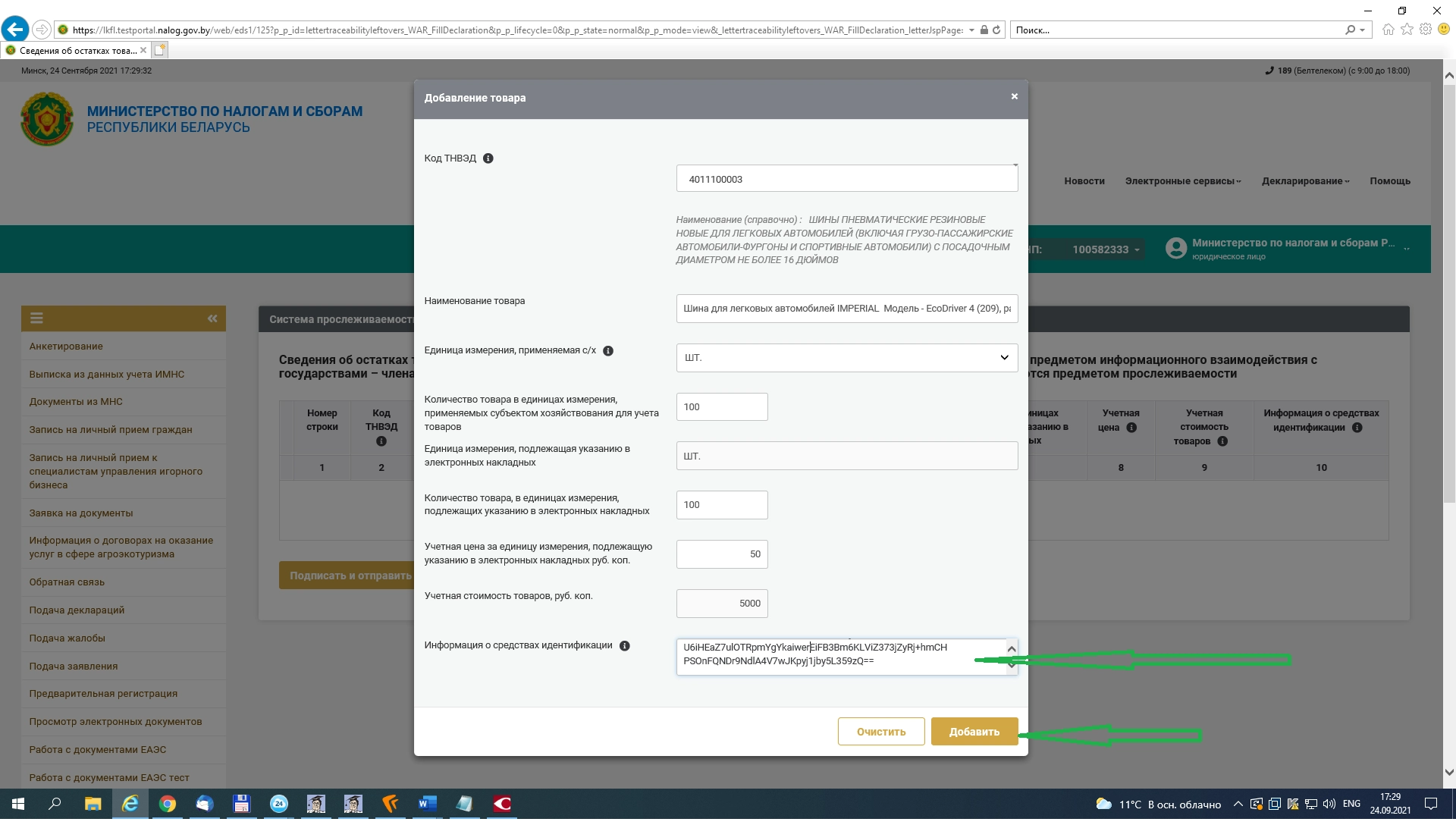Click the ENG language indicator
This screenshot has width=1456, height=825.
pos(1351,804)
